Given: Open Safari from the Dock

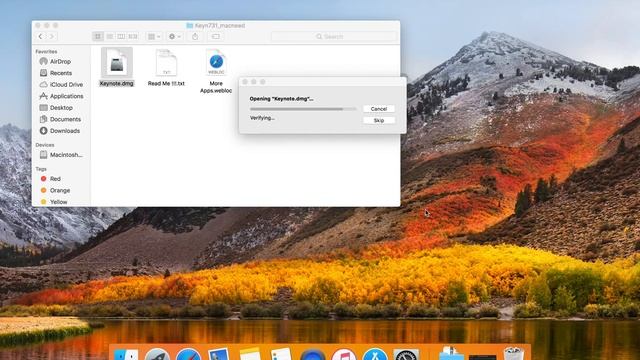Looking at the screenshot, I should 189,354.
